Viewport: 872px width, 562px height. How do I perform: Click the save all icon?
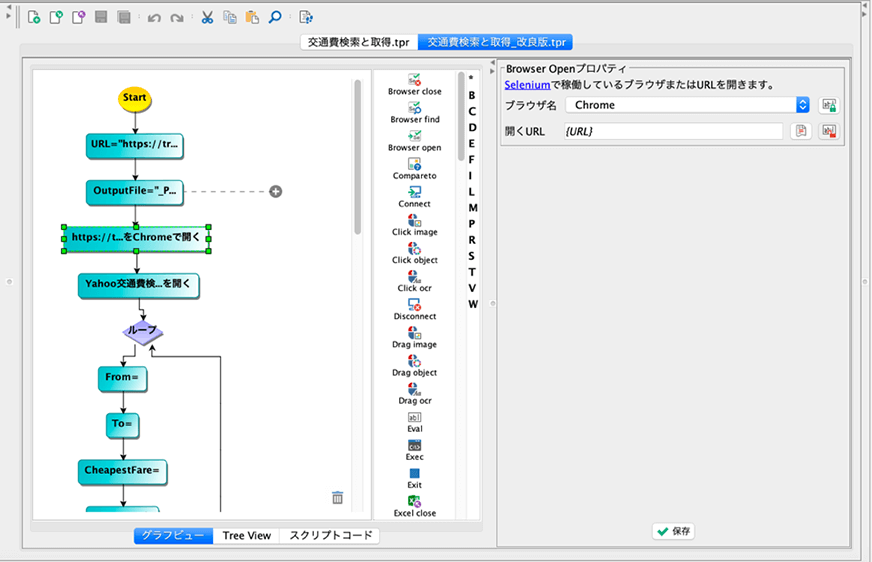point(124,17)
